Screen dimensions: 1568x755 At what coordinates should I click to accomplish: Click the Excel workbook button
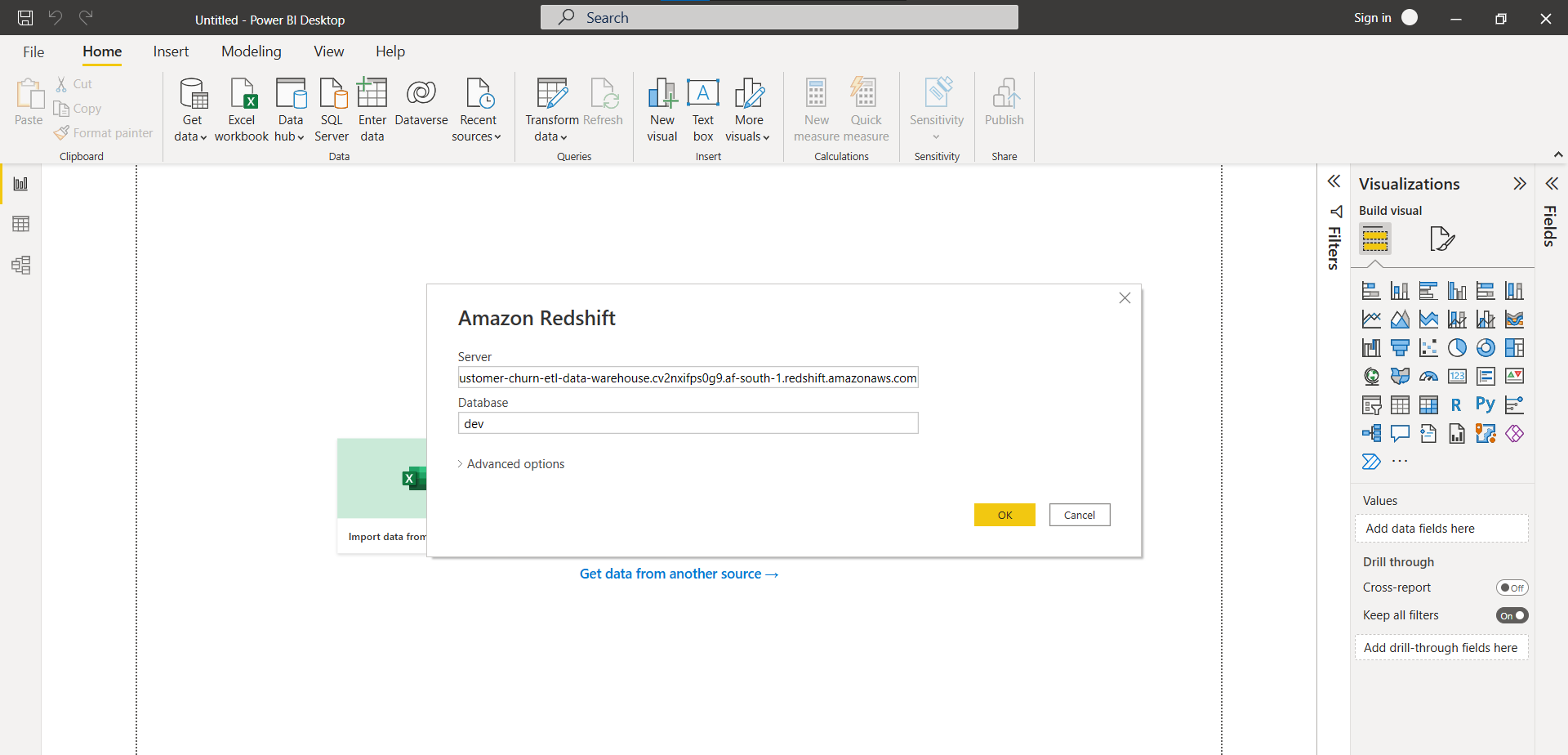click(x=242, y=110)
